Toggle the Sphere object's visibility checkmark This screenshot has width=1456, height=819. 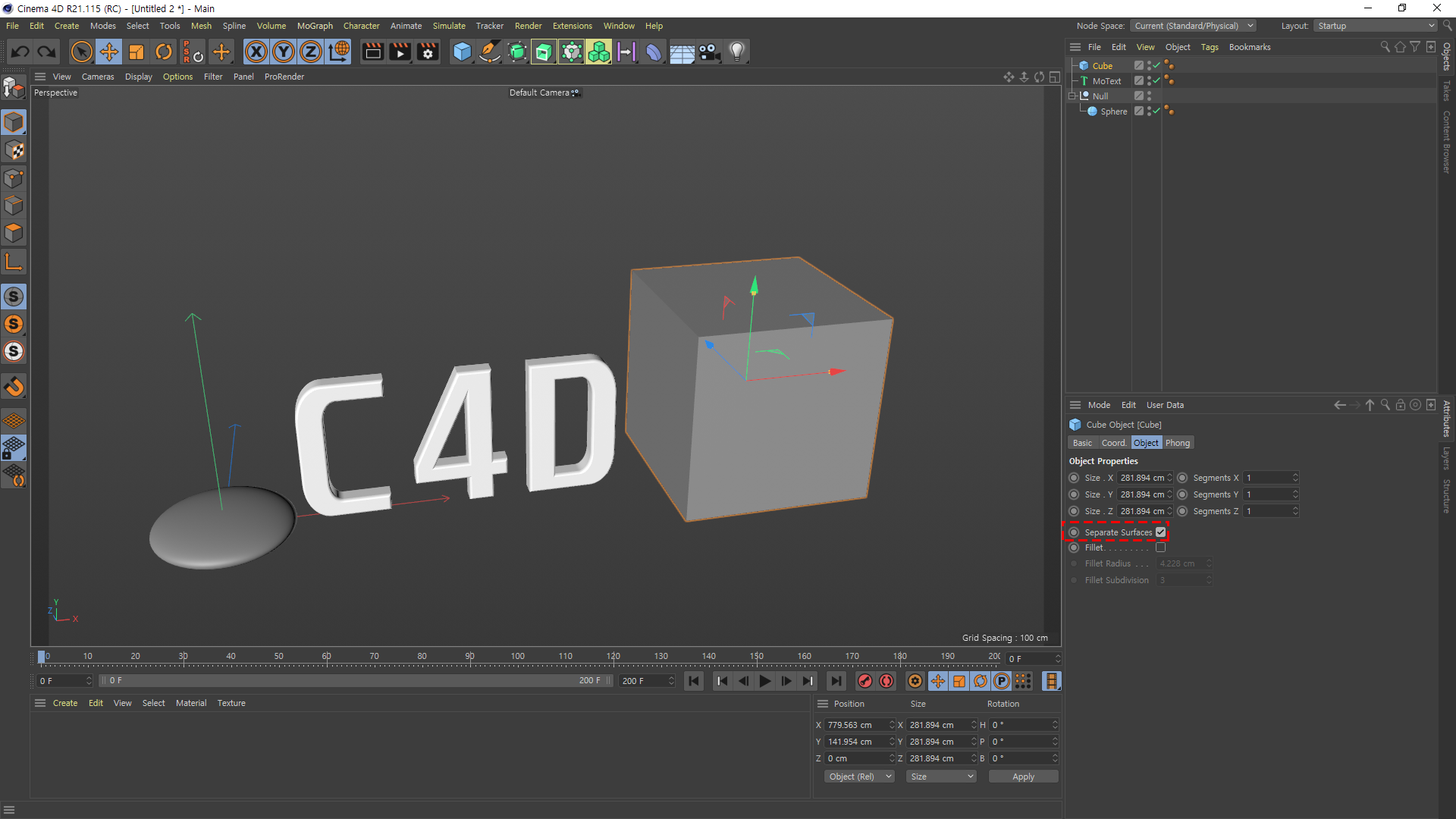click(x=1156, y=111)
